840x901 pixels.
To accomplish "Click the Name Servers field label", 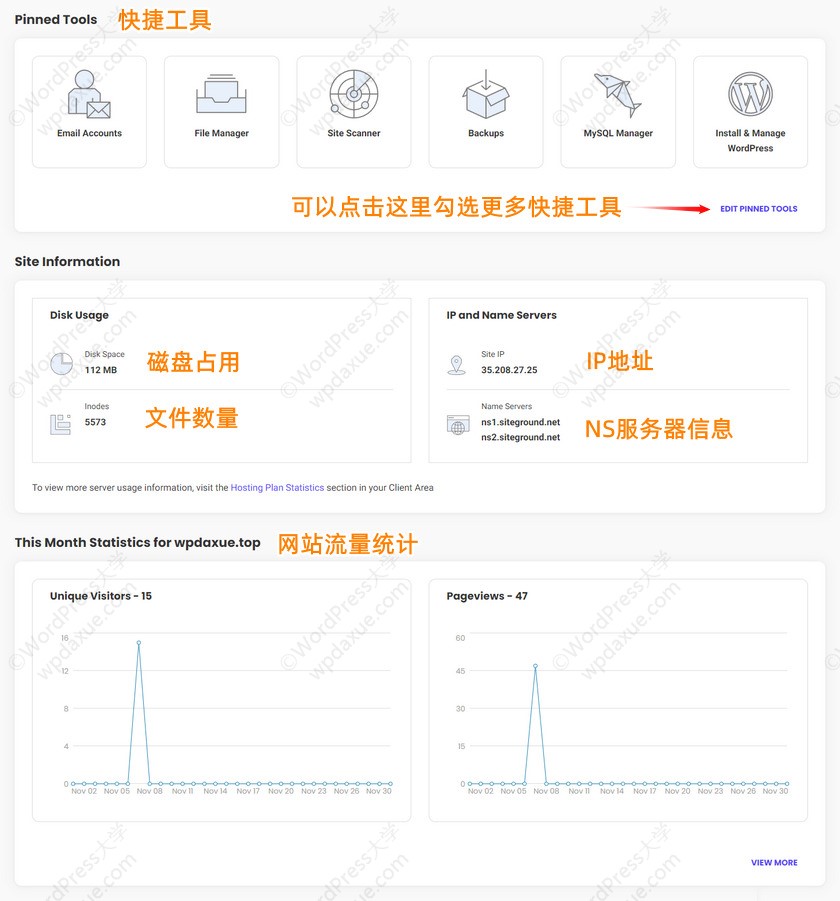I will pos(506,406).
